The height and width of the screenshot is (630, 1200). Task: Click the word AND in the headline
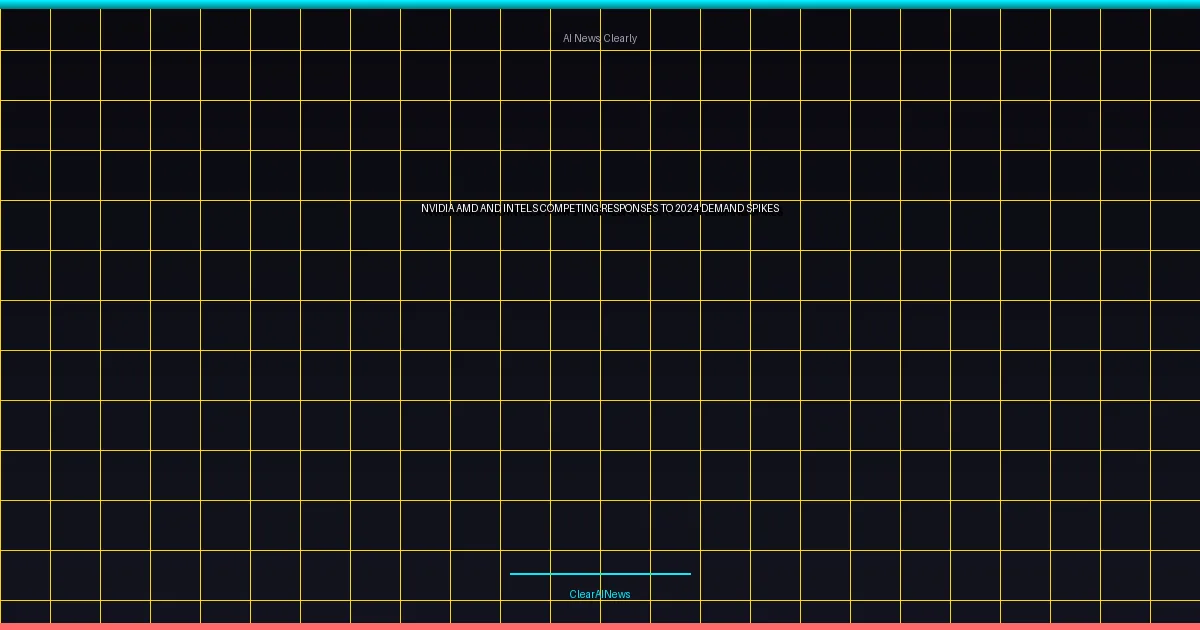click(x=490, y=208)
